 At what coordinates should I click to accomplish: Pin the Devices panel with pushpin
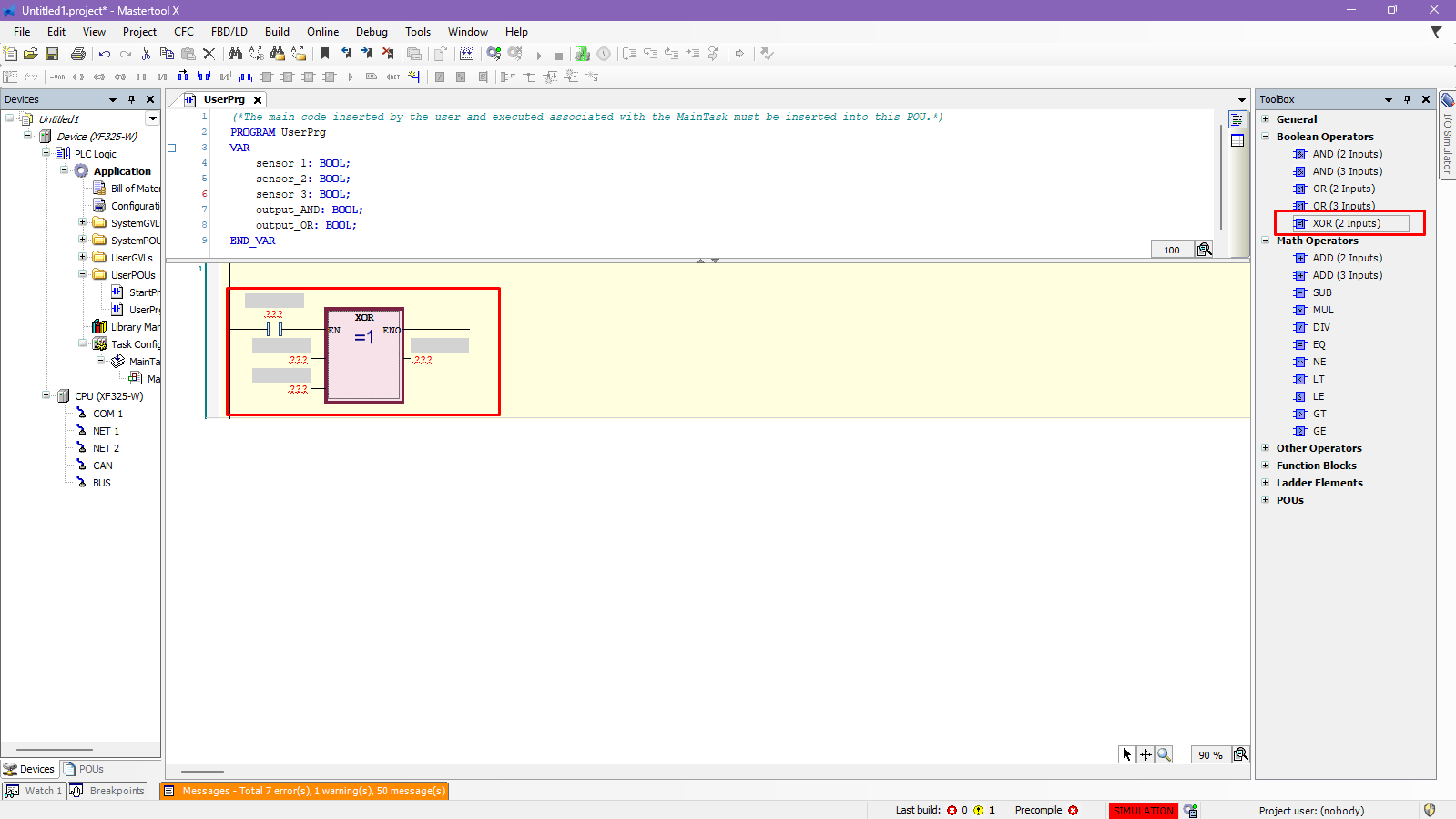click(131, 99)
